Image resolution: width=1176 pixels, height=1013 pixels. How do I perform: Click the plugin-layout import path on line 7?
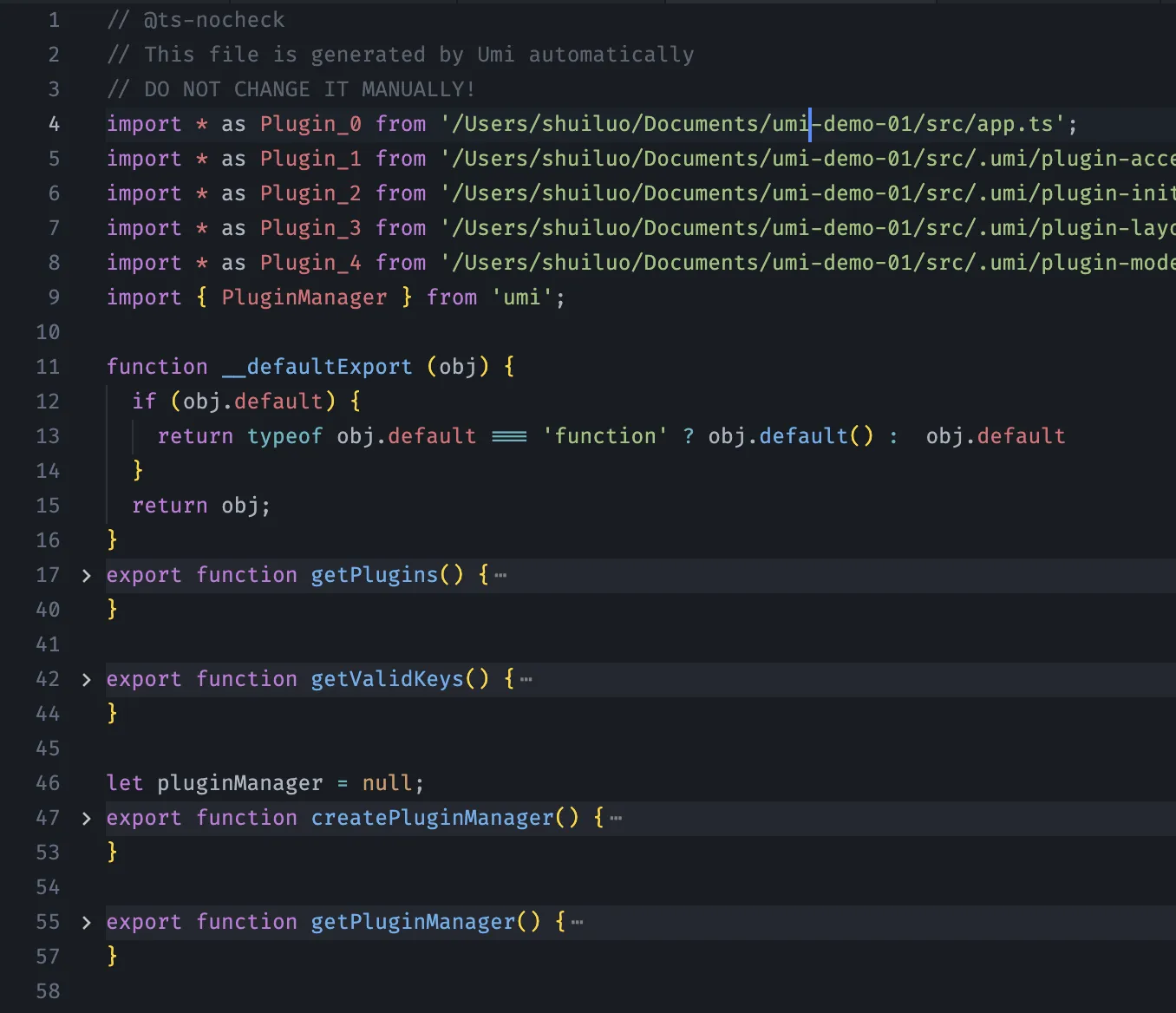tap(807, 228)
